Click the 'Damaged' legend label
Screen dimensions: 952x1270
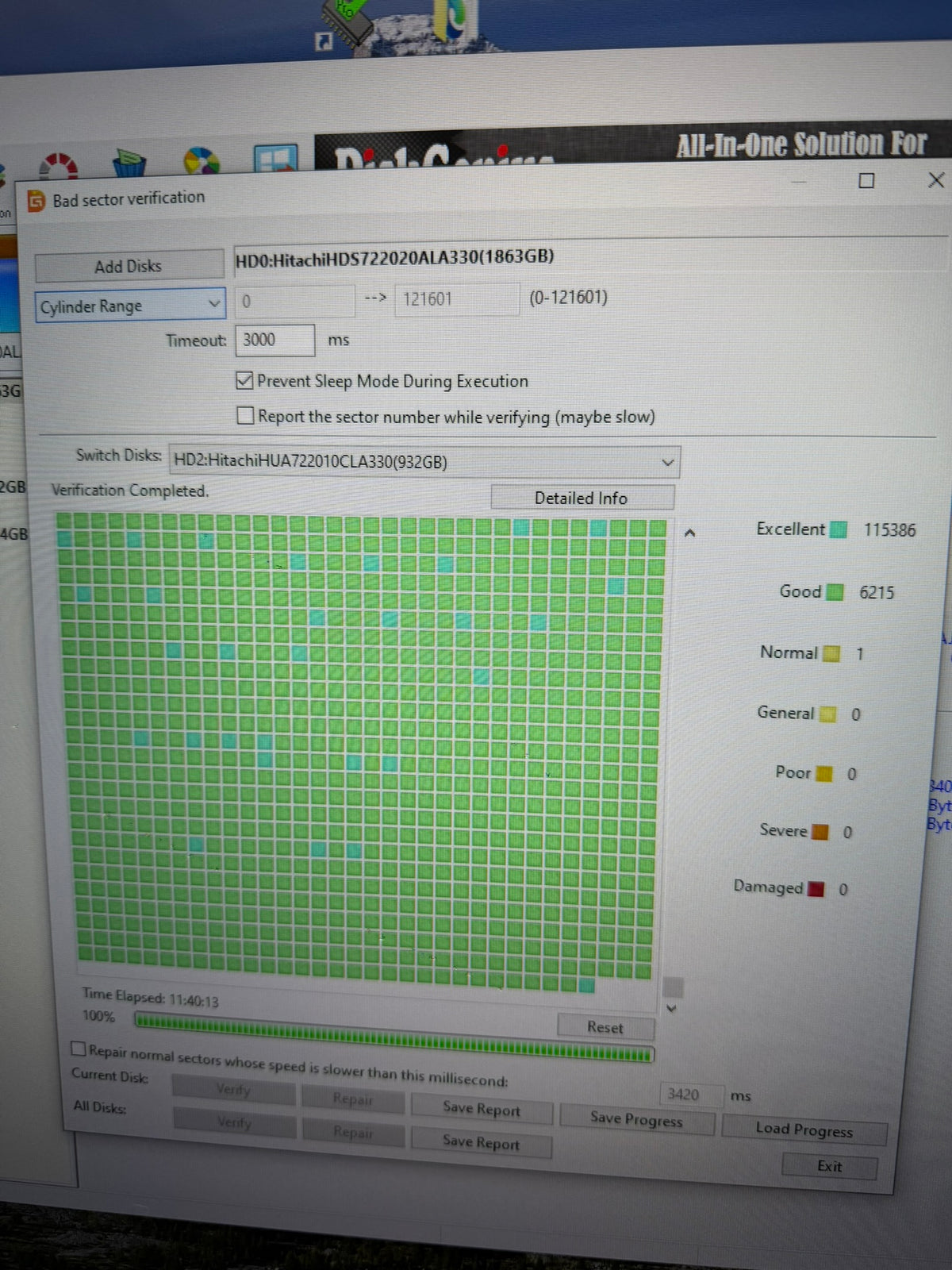click(x=769, y=887)
